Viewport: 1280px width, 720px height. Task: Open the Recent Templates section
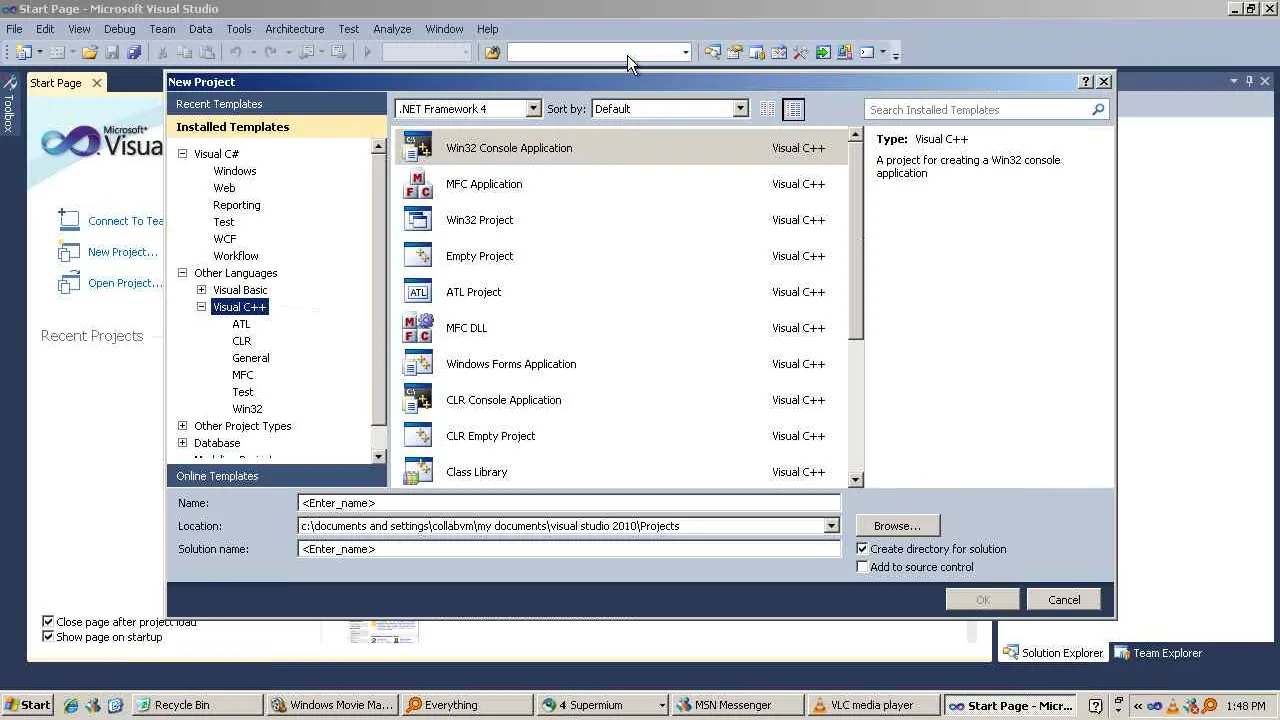click(277, 104)
